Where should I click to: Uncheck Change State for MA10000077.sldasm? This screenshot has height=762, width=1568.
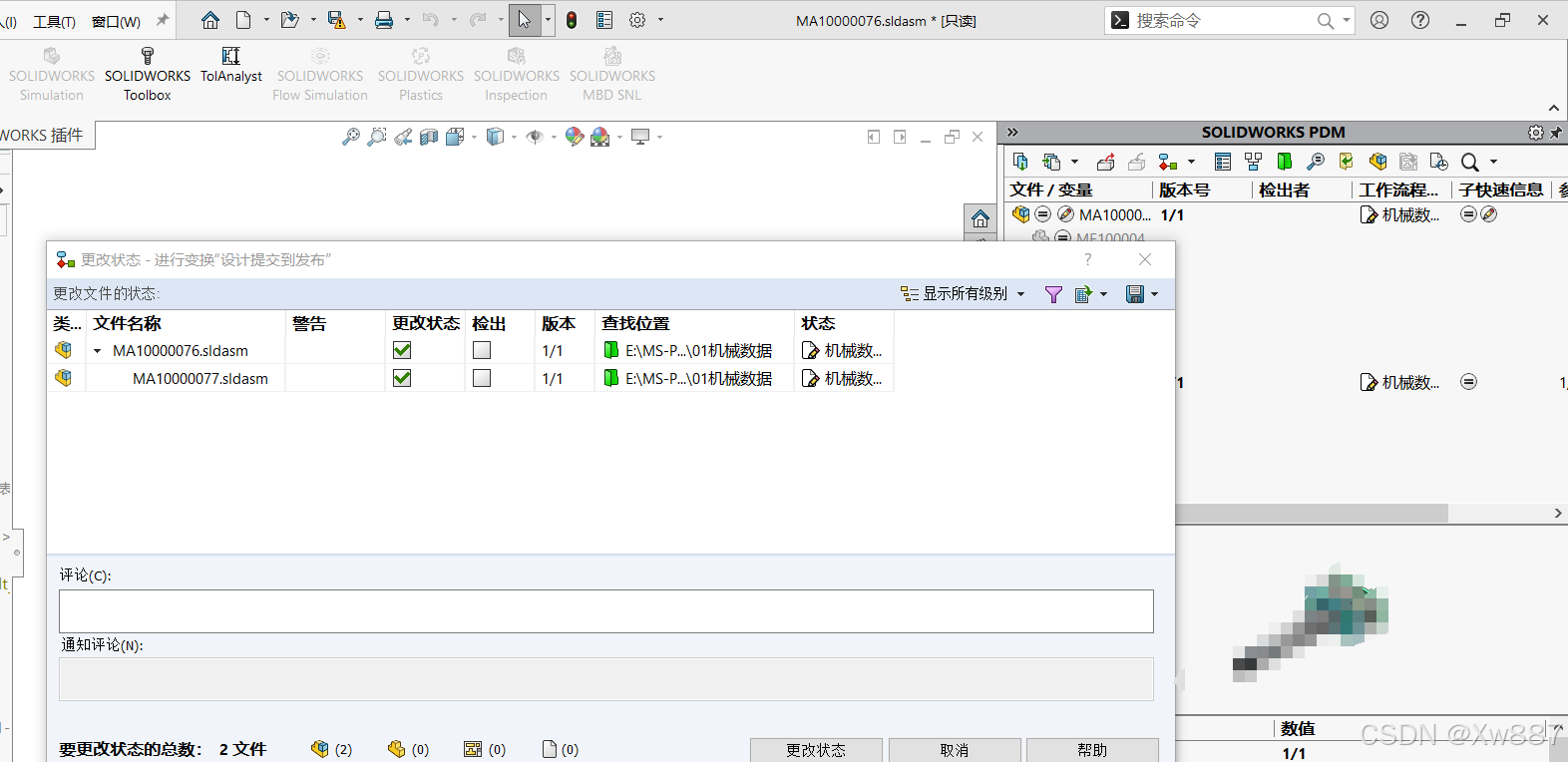(402, 378)
